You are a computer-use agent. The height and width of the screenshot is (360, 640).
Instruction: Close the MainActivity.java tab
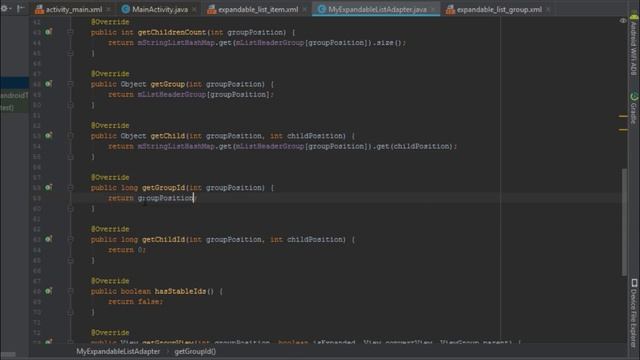(194, 9)
